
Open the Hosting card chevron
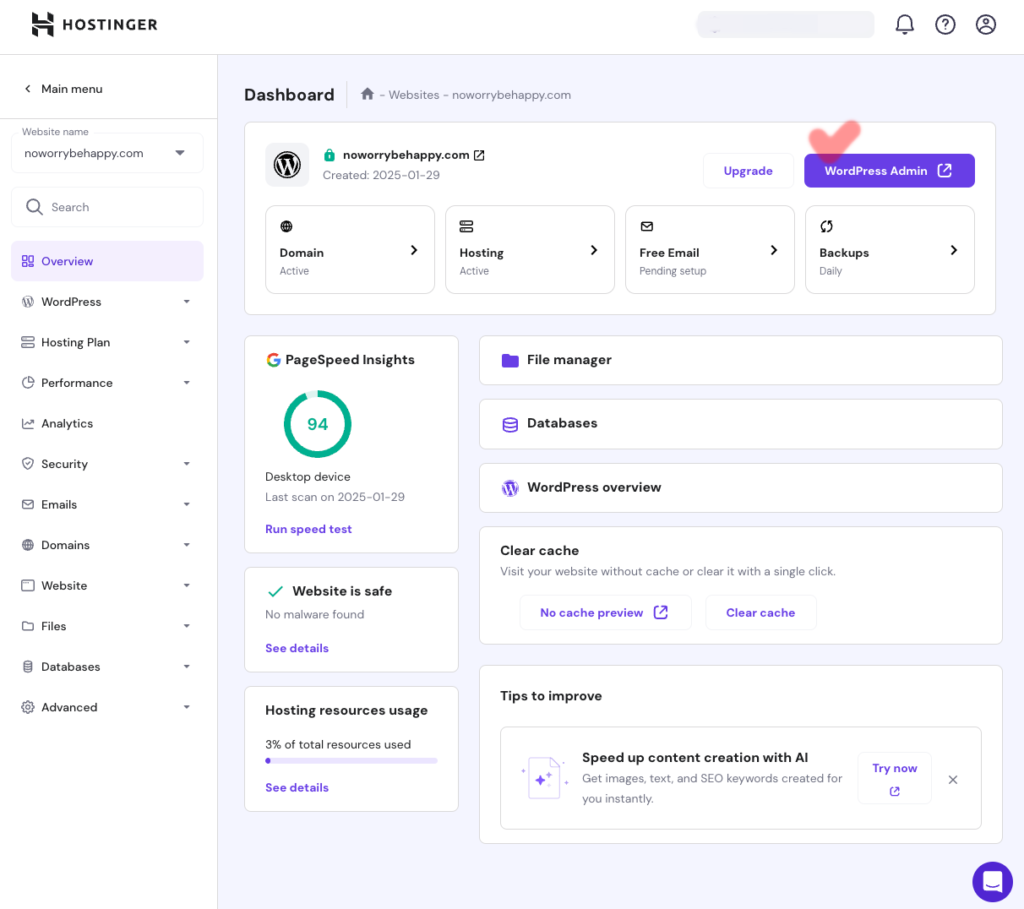(x=594, y=250)
